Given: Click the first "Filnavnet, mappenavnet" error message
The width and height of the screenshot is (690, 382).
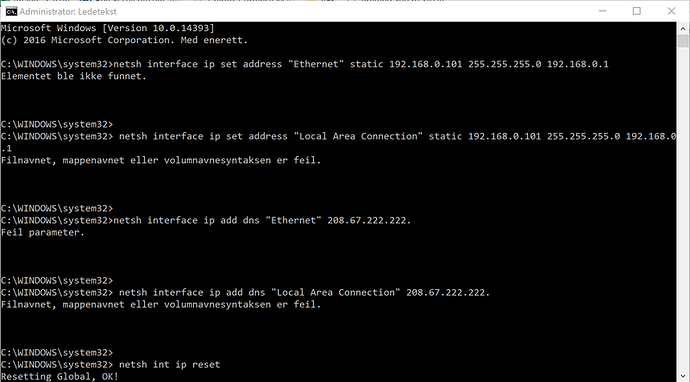Looking at the screenshot, I should tap(161, 160).
